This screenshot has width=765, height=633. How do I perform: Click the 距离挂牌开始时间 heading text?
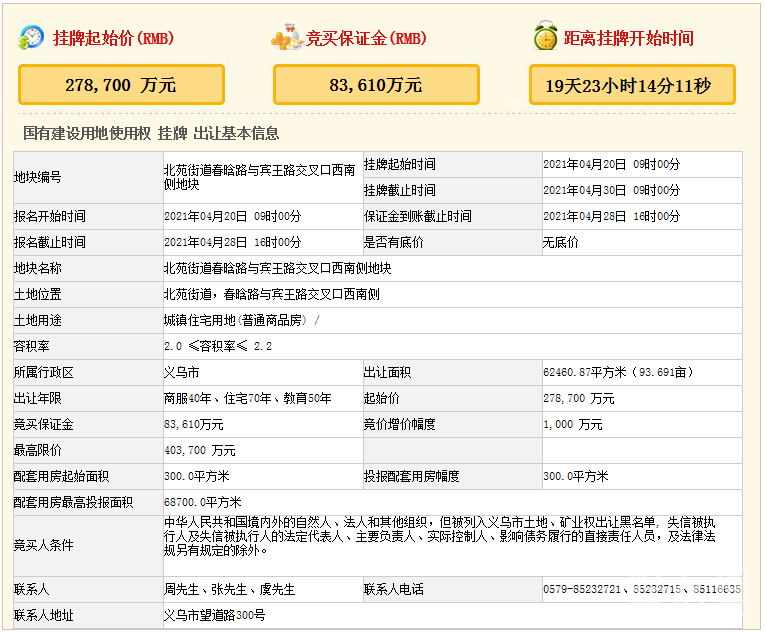point(628,39)
